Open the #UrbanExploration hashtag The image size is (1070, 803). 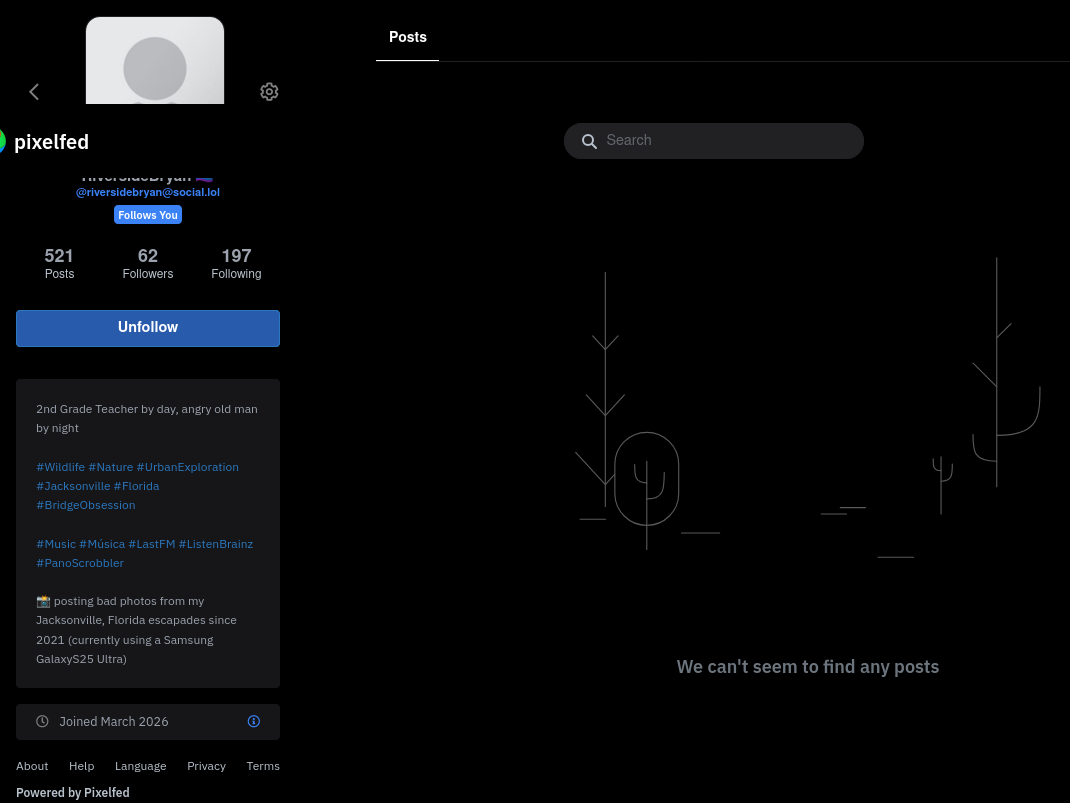188,467
